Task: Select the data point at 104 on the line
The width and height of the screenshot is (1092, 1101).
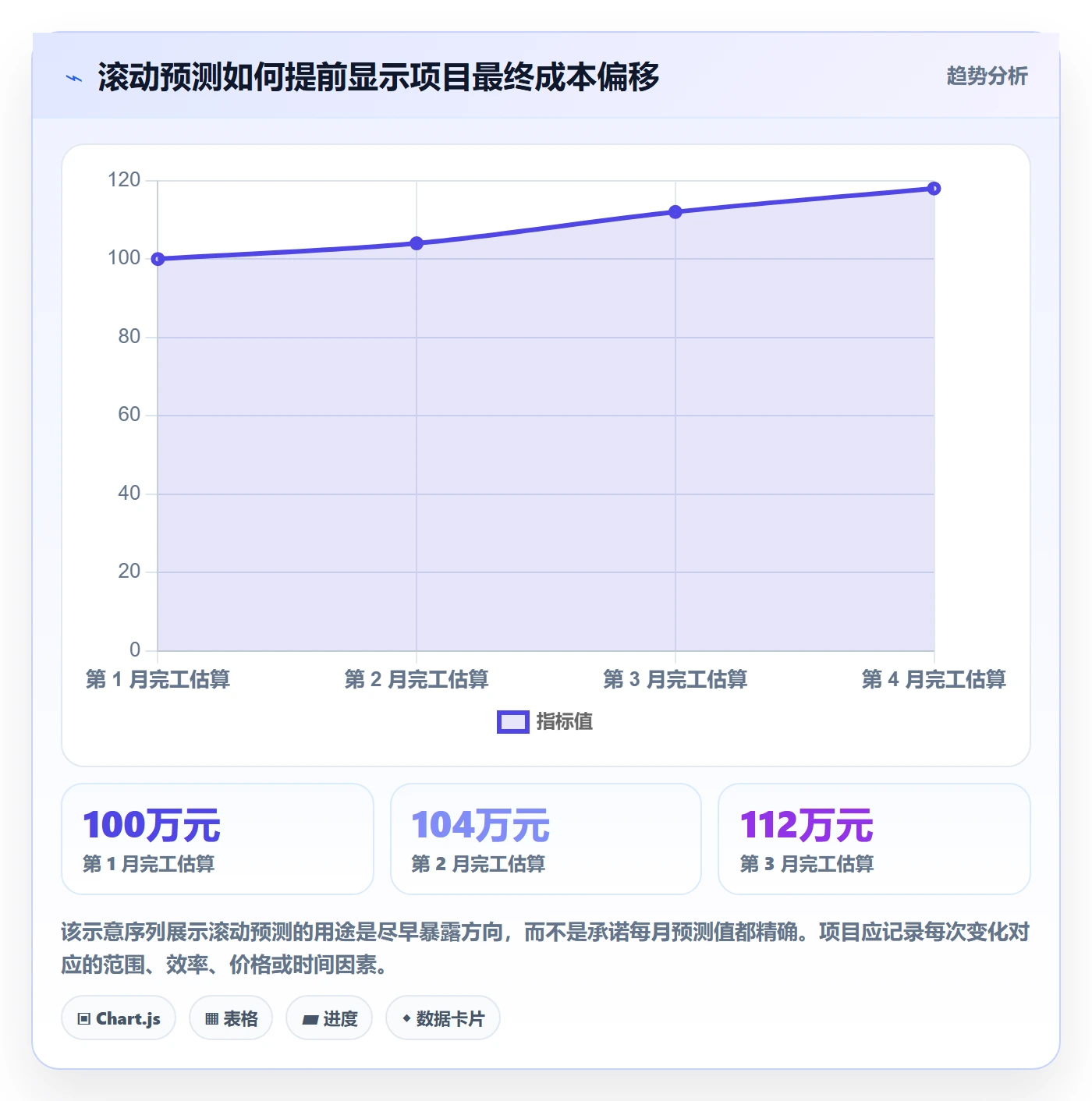Action: 417,243
